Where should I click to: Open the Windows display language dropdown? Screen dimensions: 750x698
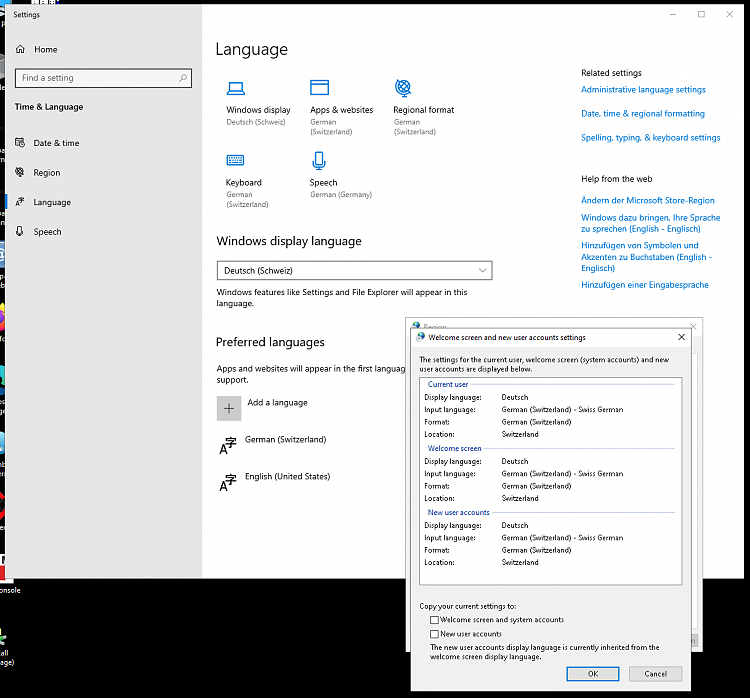[x=354, y=270]
